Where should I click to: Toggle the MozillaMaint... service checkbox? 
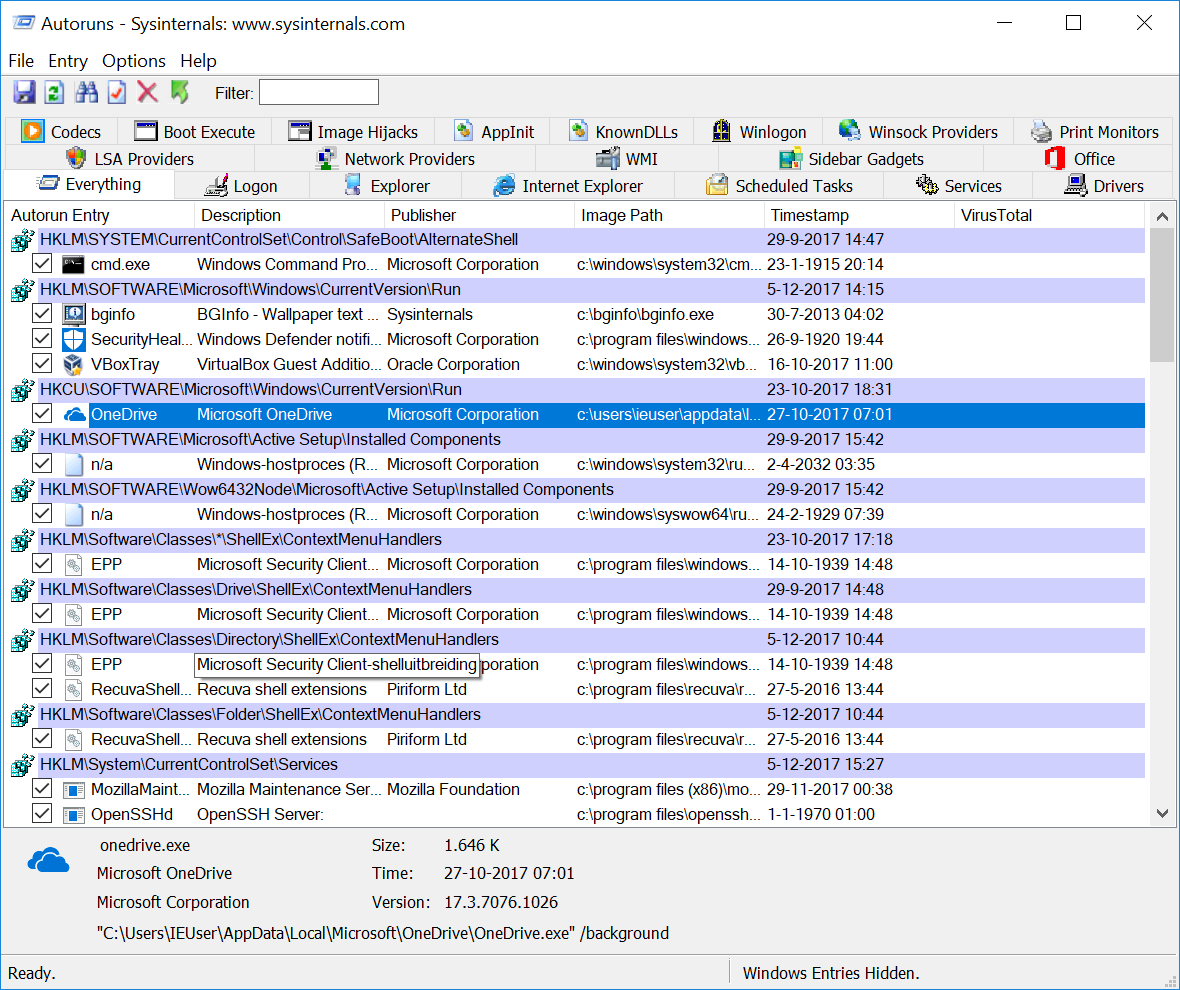point(42,789)
